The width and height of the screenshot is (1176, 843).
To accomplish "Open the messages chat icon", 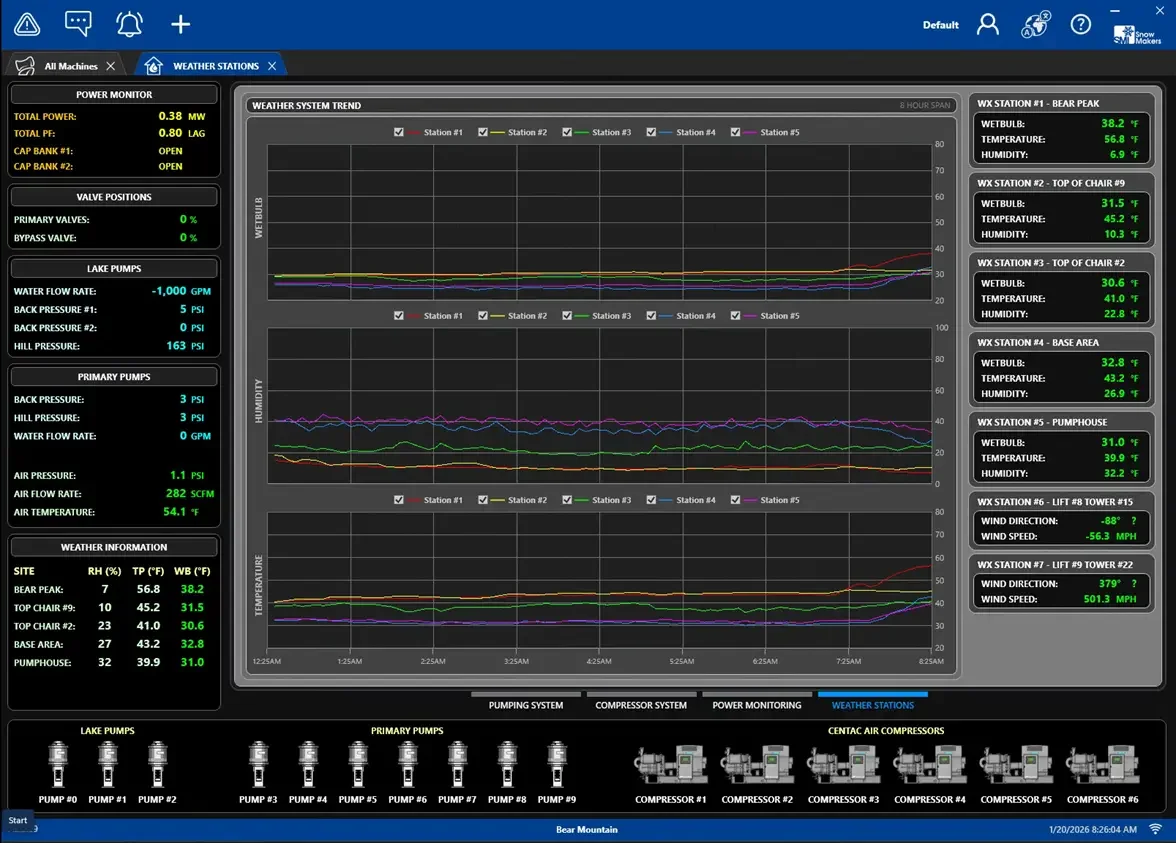I will (x=77, y=24).
